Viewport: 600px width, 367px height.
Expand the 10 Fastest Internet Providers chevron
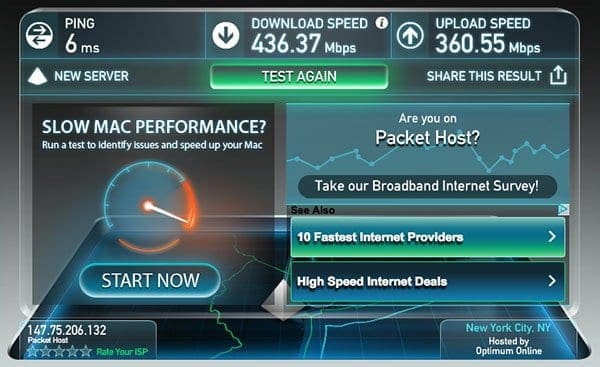[x=552, y=237]
